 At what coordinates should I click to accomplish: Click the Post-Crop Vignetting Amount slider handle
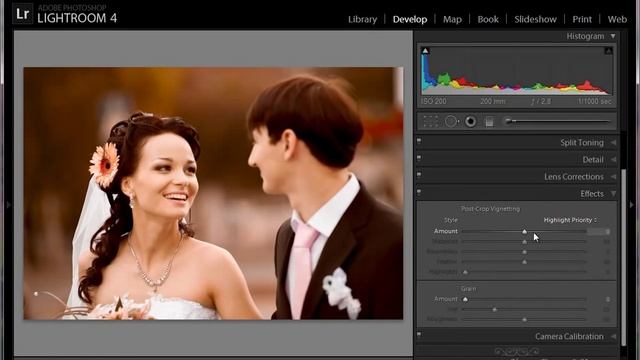[x=524, y=231]
